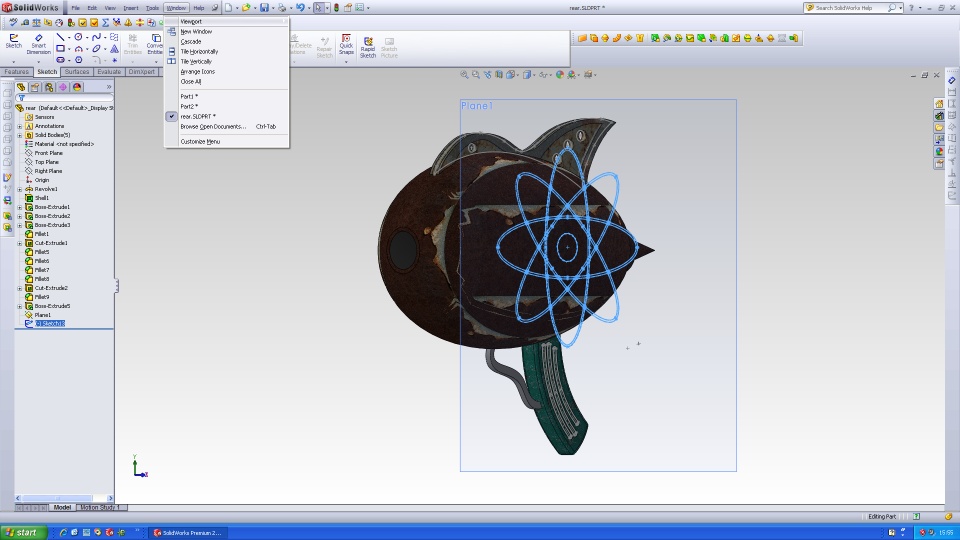Click SolidWorks Premium taskbar button
The height and width of the screenshot is (540, 960).
click(x=186, y=533)
